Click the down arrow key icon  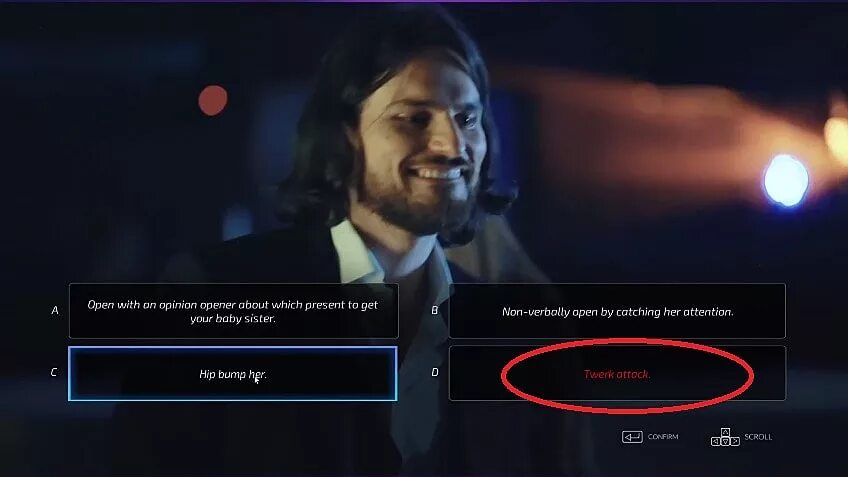coord(725,441)
